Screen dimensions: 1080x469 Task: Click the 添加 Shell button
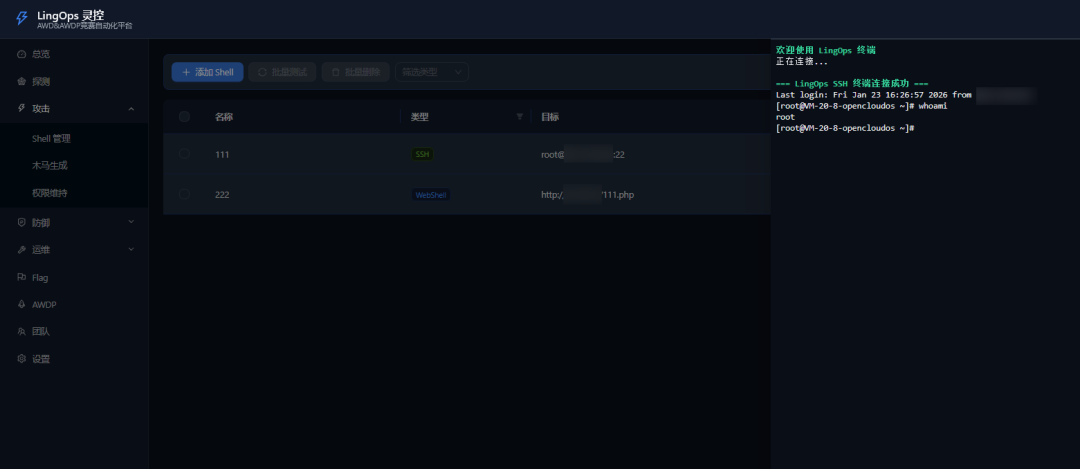pyautogui.click(x=207, y=72)
